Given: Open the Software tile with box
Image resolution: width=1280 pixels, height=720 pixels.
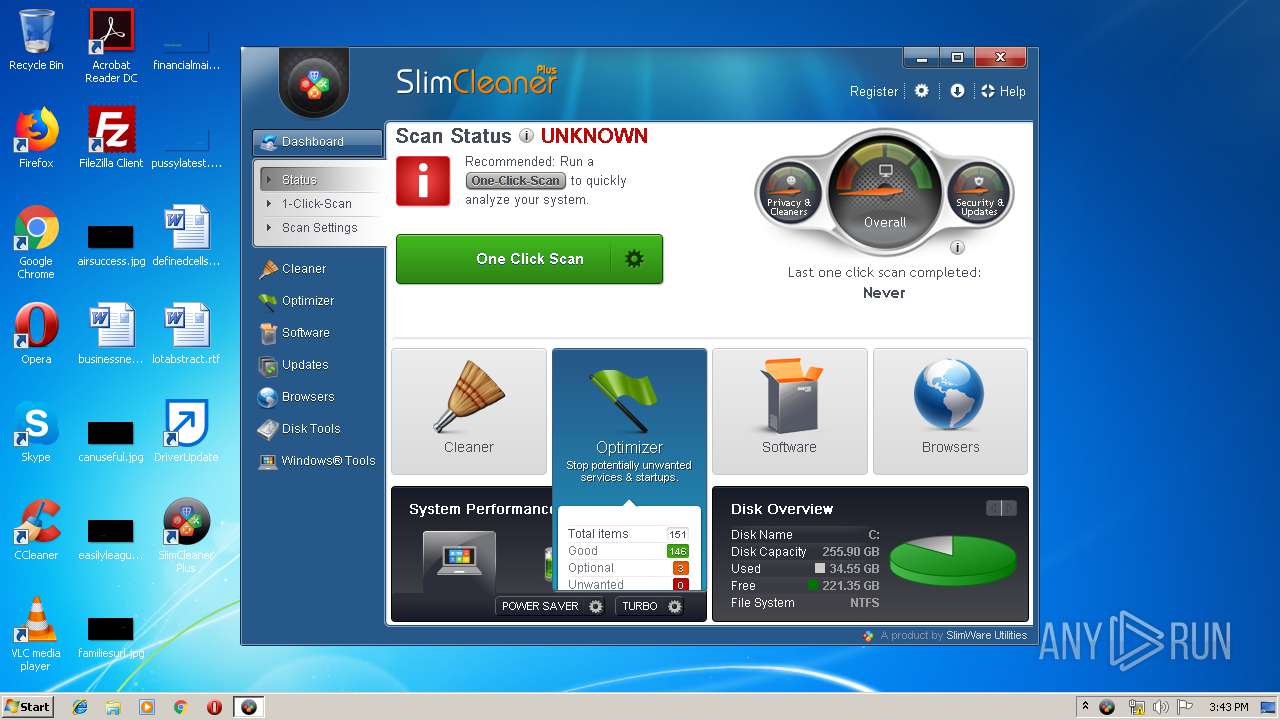Looking at the screenshot, I should pyautogui.click(x=789, y=411).
